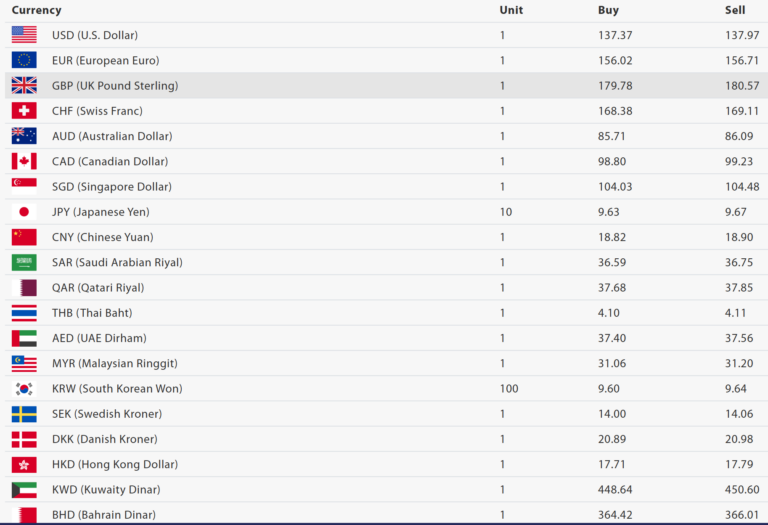Click the Currency column header
Image resolution: width=768 pixels, height=525 pixels.
point(36,10)
